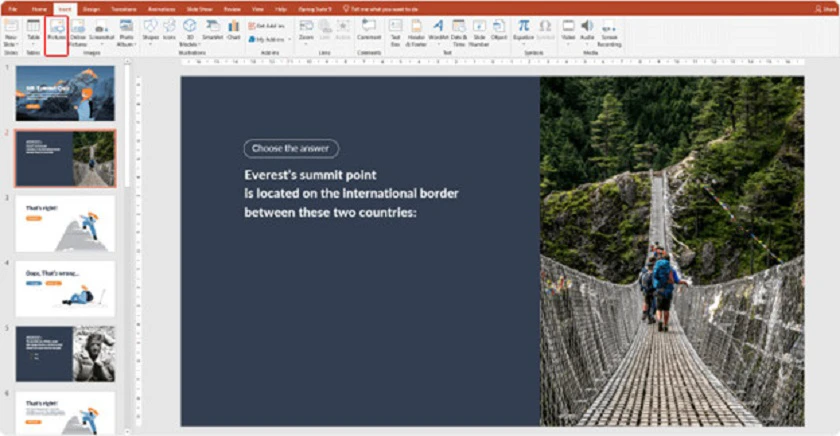
Task: Insert a SmartArt graphic
Action: pos(213,31)
